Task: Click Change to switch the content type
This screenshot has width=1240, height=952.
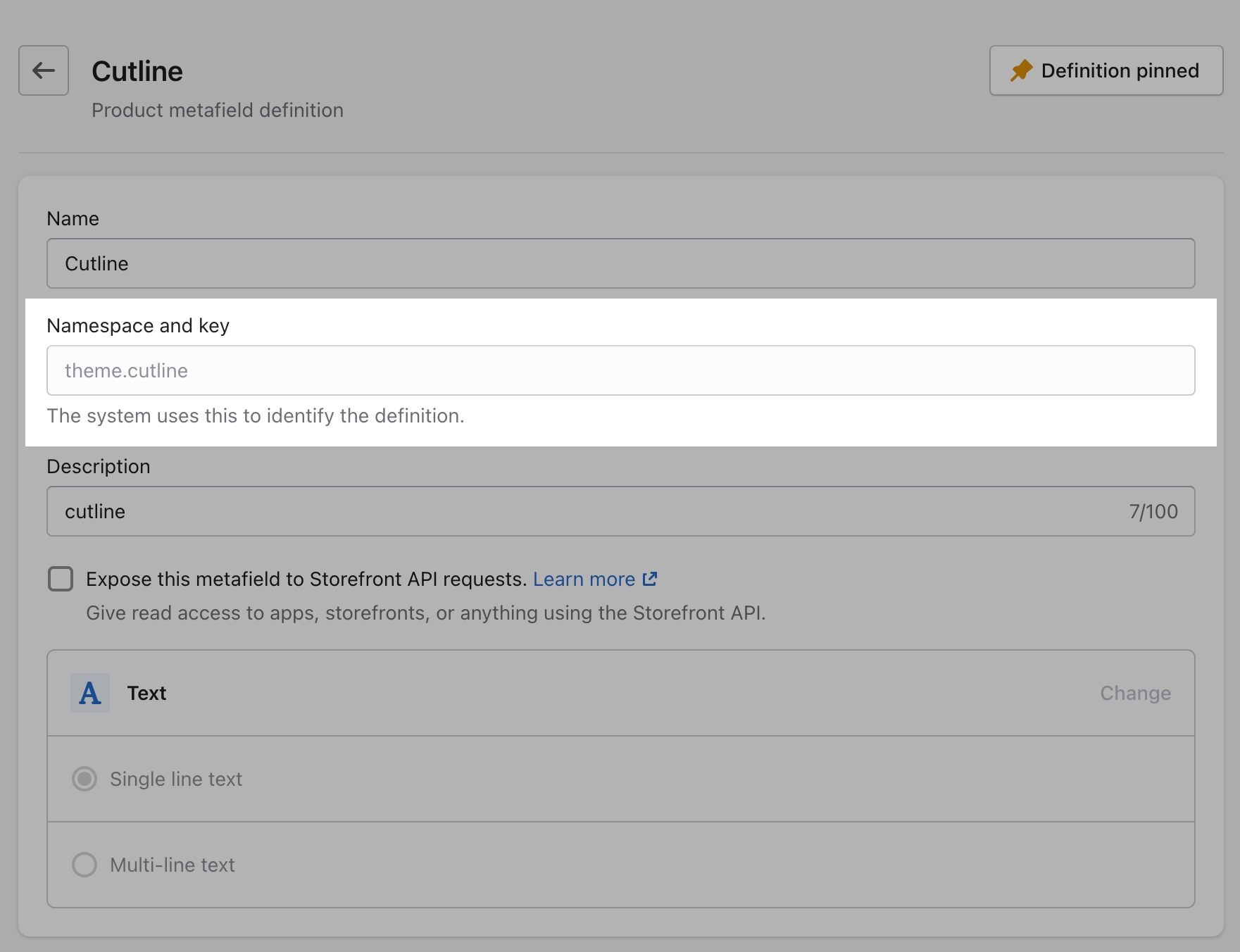Action: [1135, 693]
